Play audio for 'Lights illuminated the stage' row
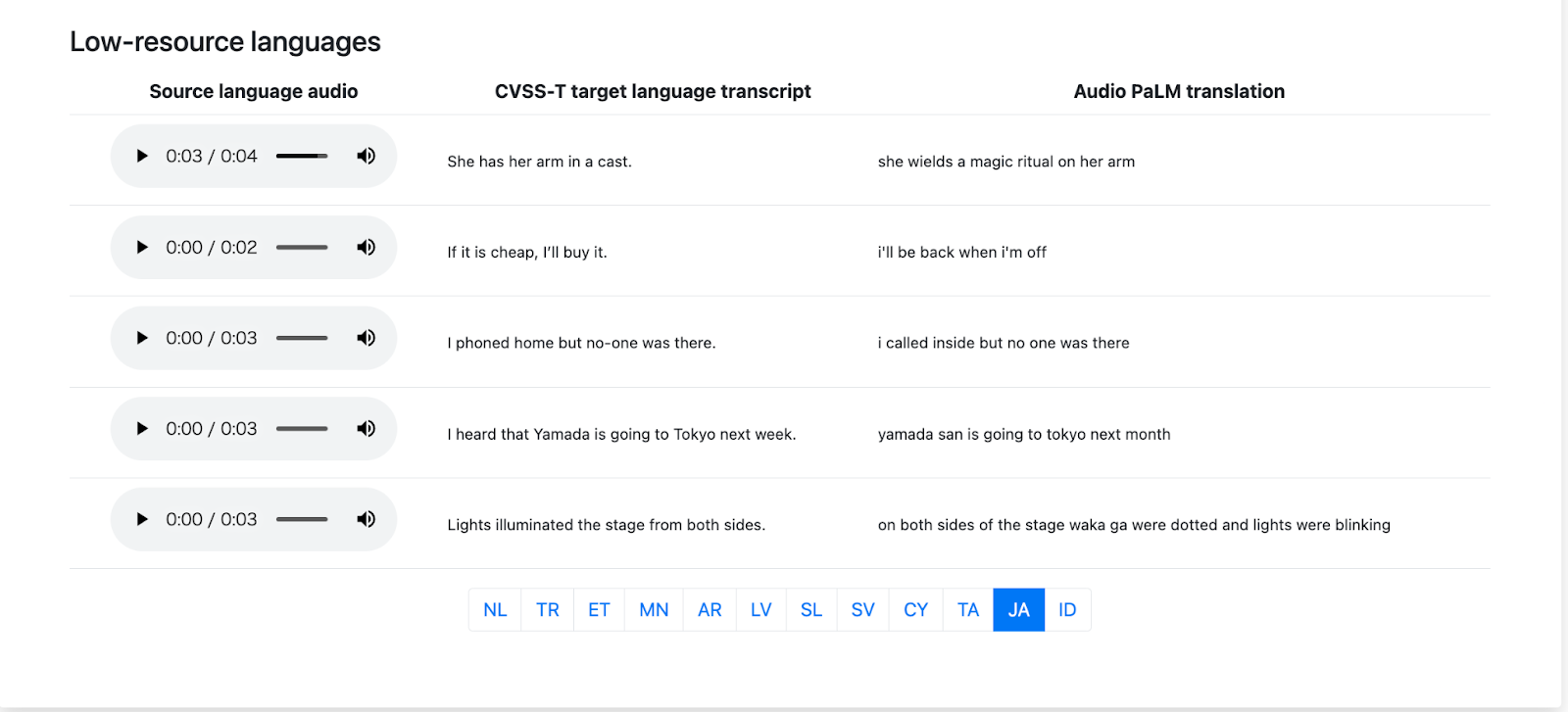The image size is (1568, 712). pos(142,519)
